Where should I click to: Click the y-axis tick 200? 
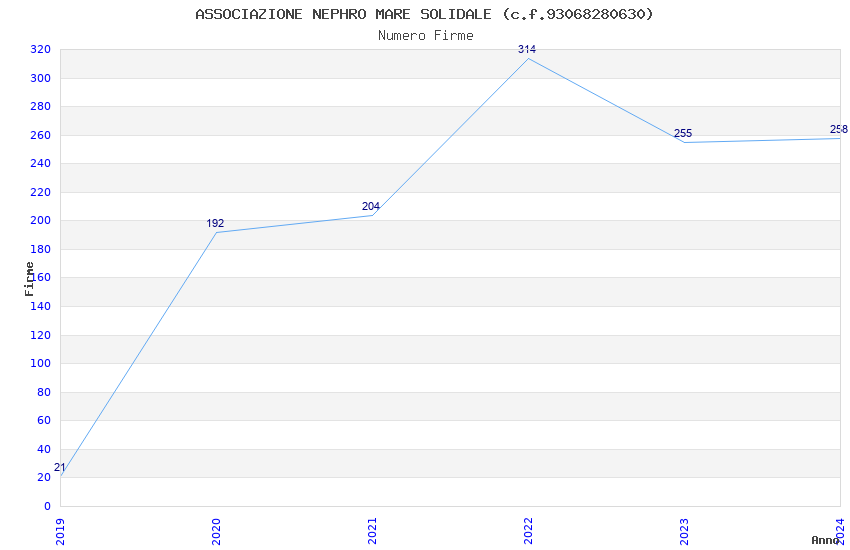point(41,221)
